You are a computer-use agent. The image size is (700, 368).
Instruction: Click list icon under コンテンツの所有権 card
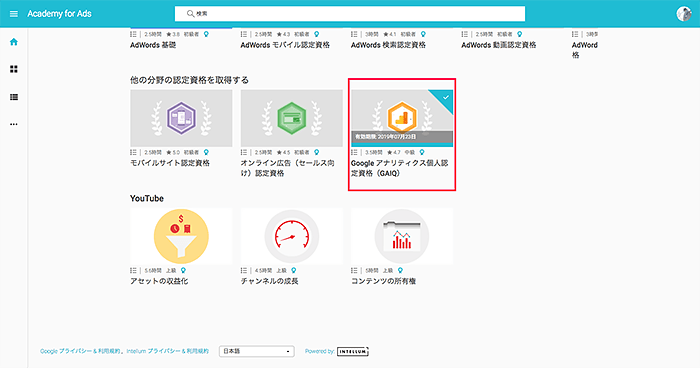354,270
